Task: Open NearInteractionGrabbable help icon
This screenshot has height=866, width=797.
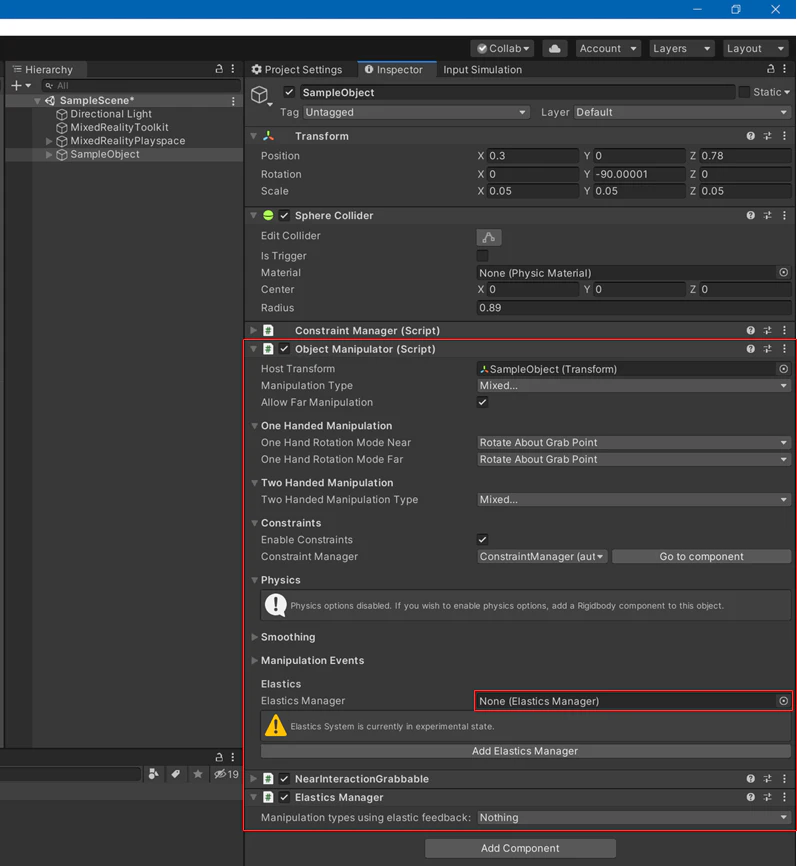Action: click(750, 779)
